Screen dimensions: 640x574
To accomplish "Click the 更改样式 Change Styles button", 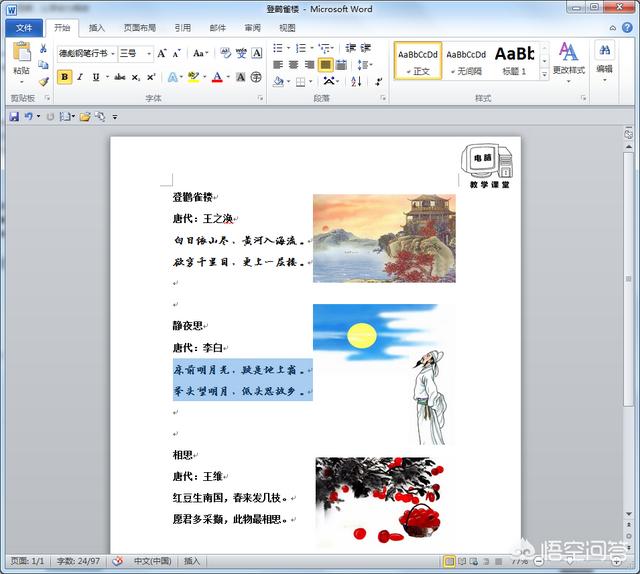I will [569, 62].
